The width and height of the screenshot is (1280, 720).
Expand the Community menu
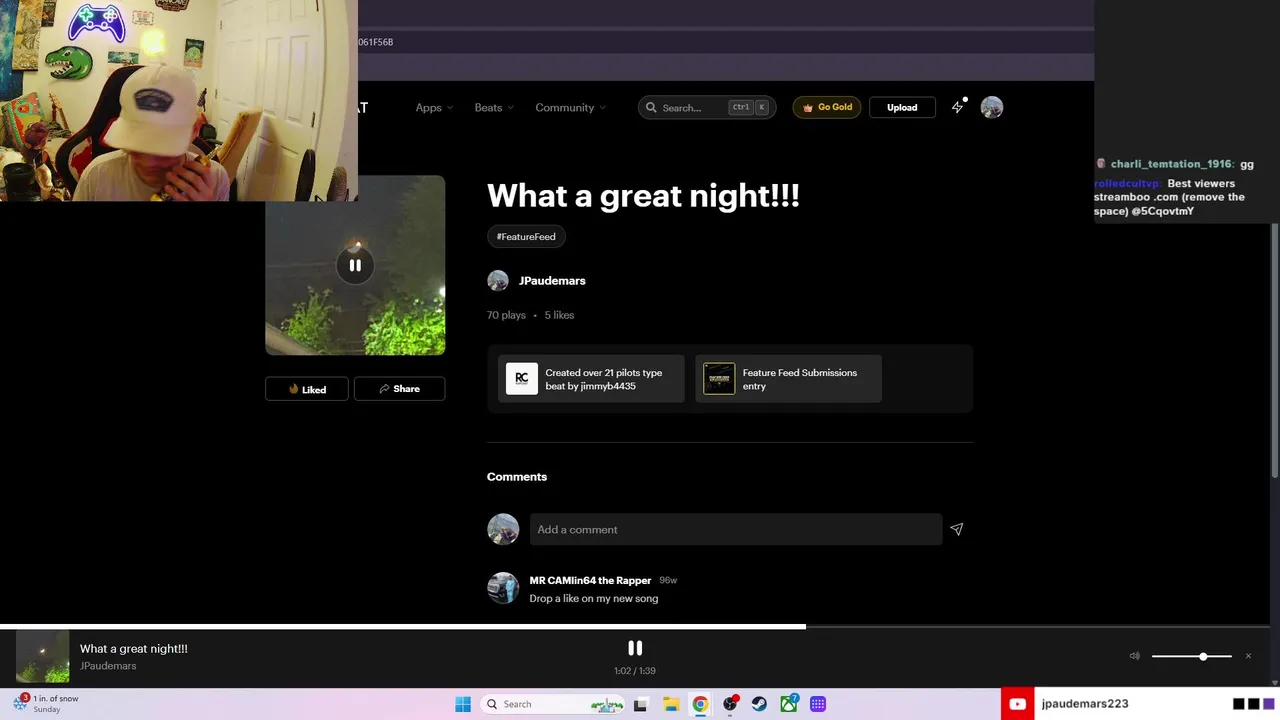click(x=570, y=108)
